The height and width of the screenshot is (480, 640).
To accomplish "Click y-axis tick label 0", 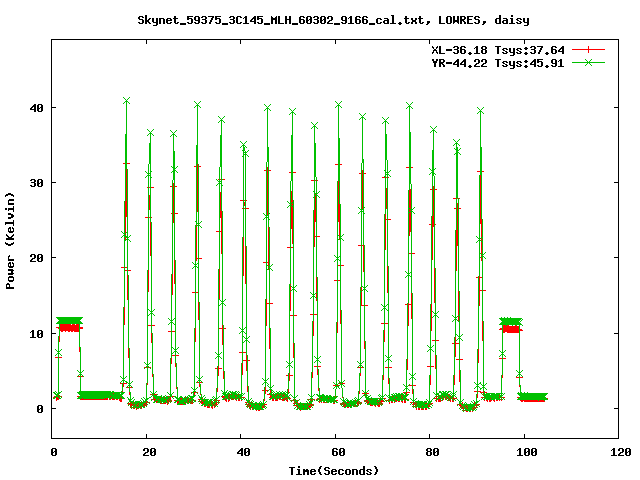I will pos(40,409).
